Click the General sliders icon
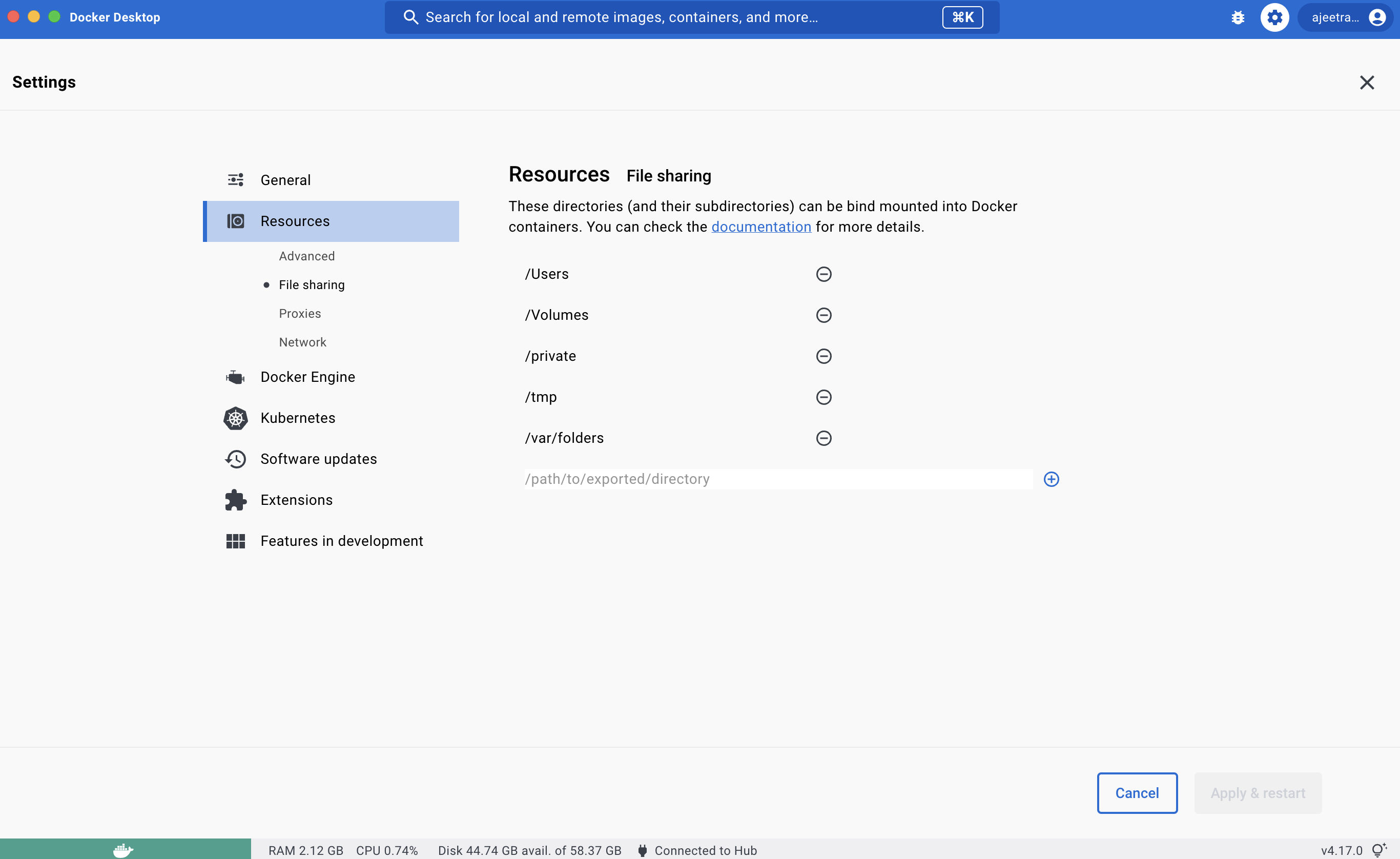The height and width of the screenshot is (859, 1400). coord(235,180)
